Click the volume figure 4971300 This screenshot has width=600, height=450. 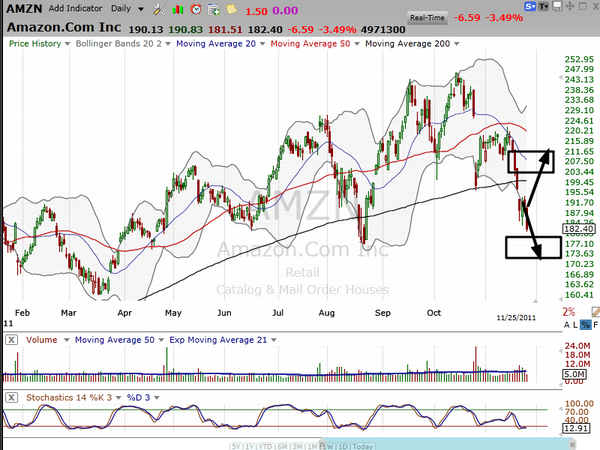click(383, 29)
